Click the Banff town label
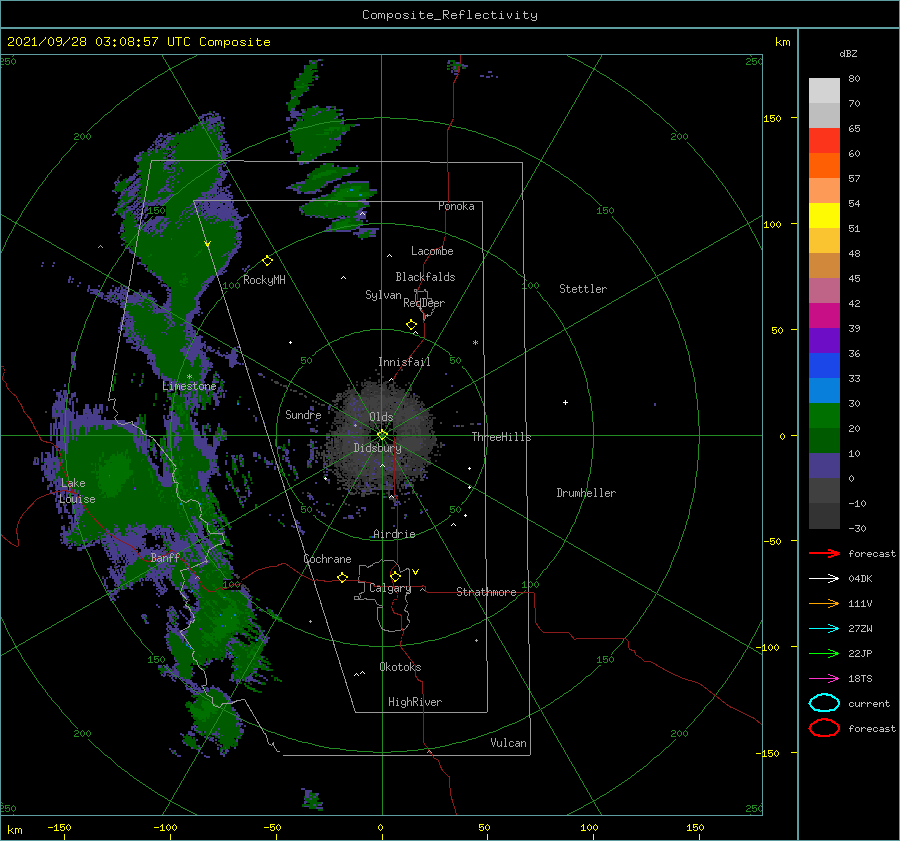This screenshot has width=900, height=841. [x=165, y=557]
